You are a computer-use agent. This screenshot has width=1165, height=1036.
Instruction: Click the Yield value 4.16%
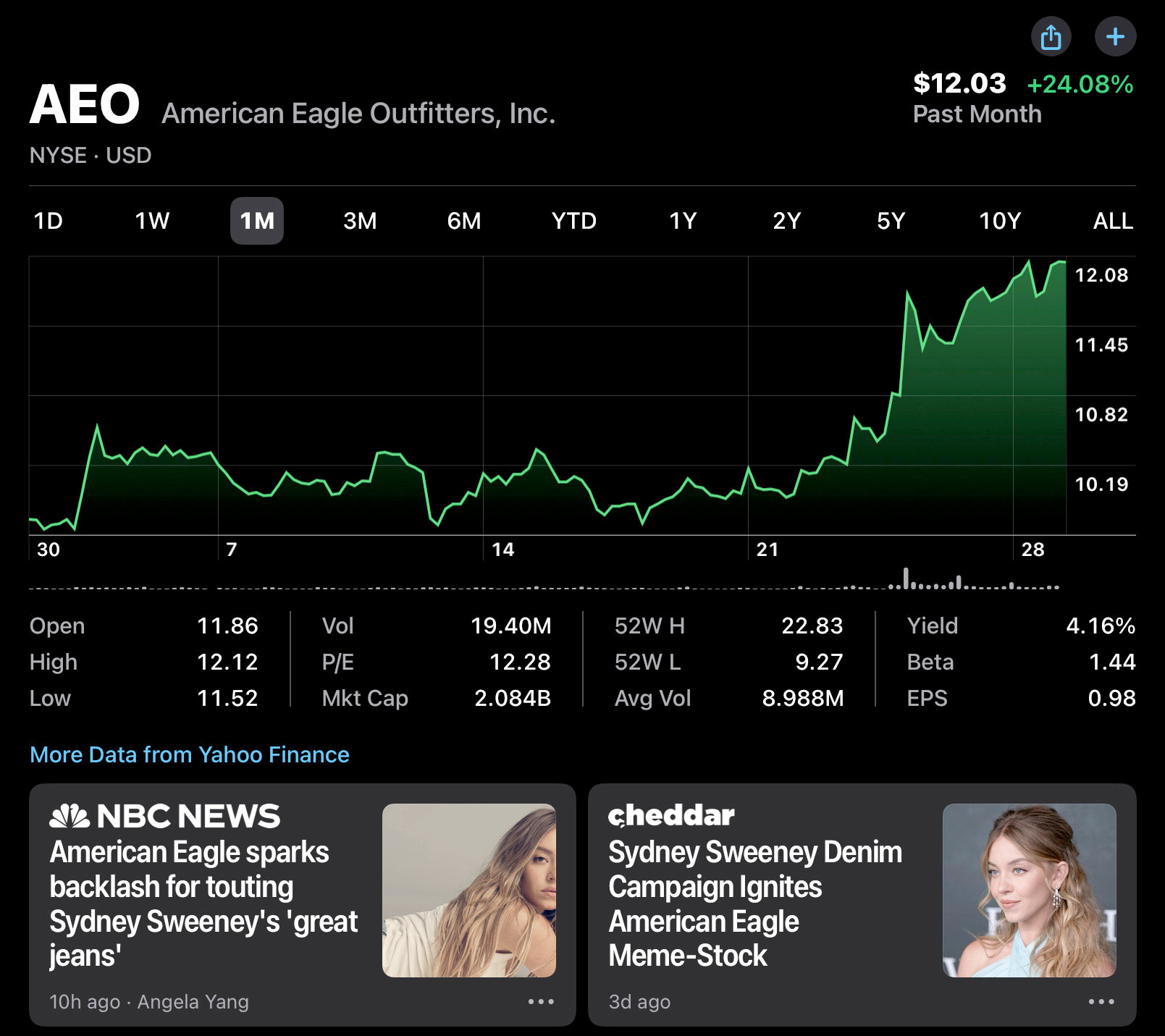[1101, 626]
